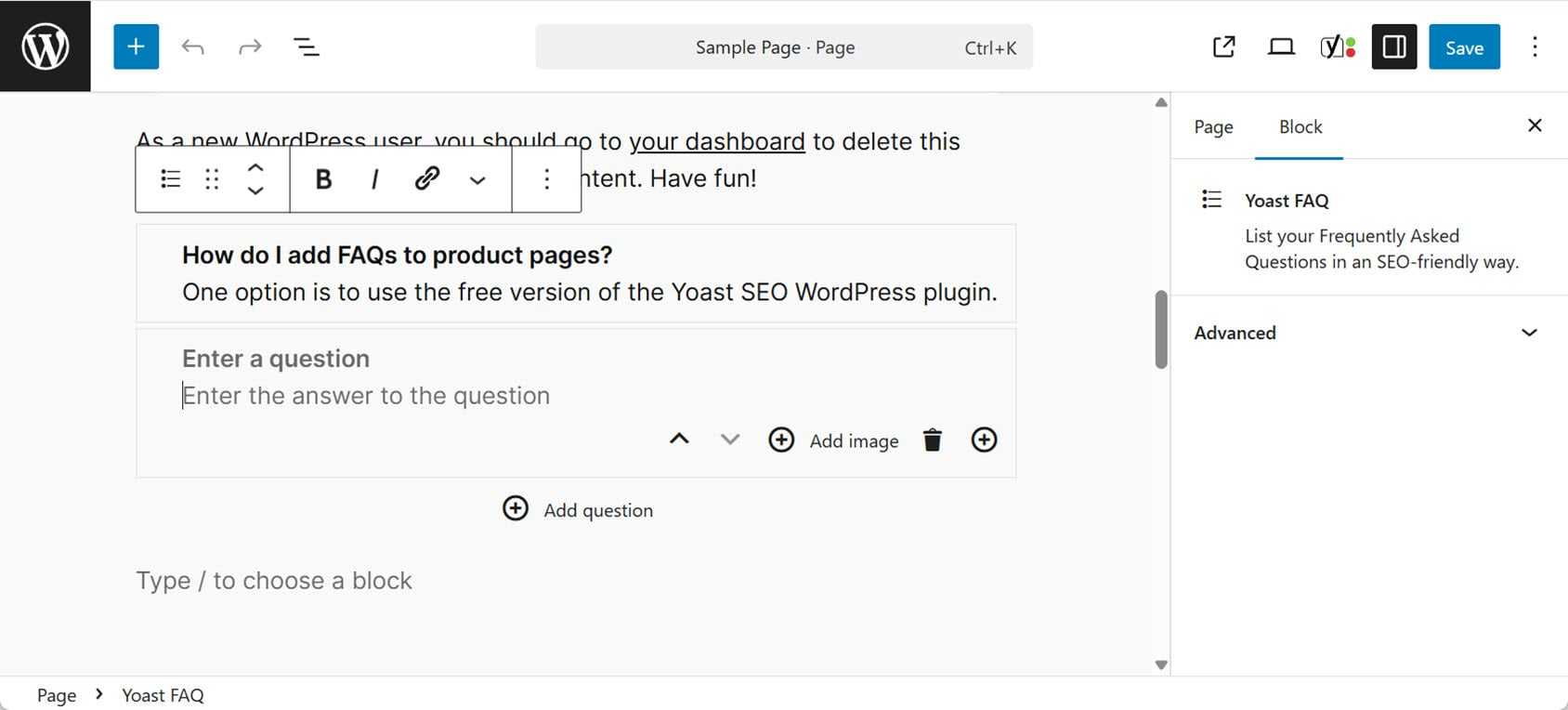Save the page
The height and width of the screenshot is (710, 1568).
click(1464, 46)
